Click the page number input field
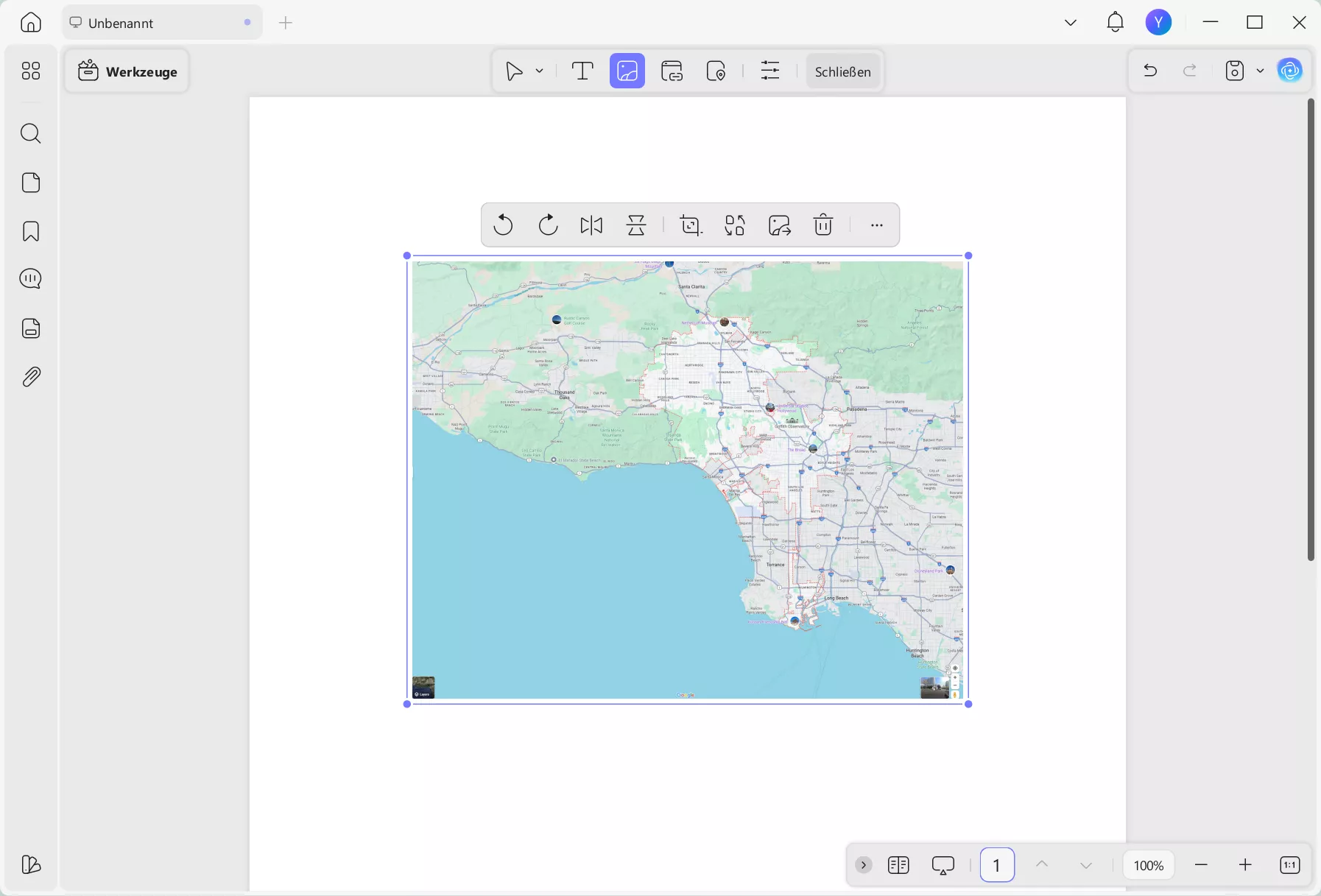 click(x=997, y=865)
